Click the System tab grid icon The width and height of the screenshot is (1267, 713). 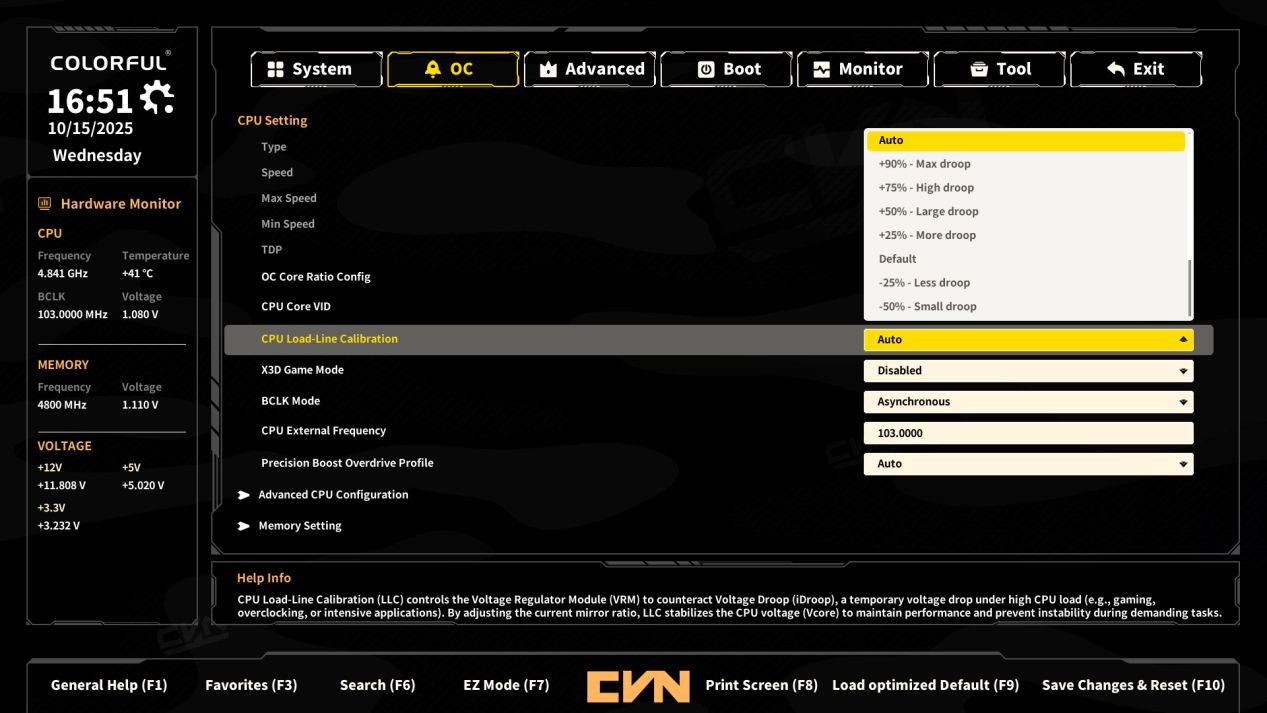(x=274, y=69)
